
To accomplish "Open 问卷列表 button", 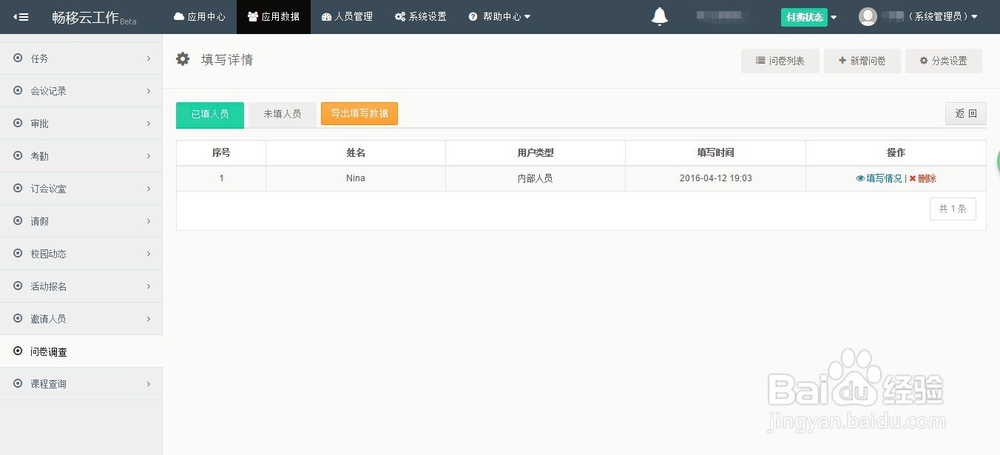I will pos(780,61).
